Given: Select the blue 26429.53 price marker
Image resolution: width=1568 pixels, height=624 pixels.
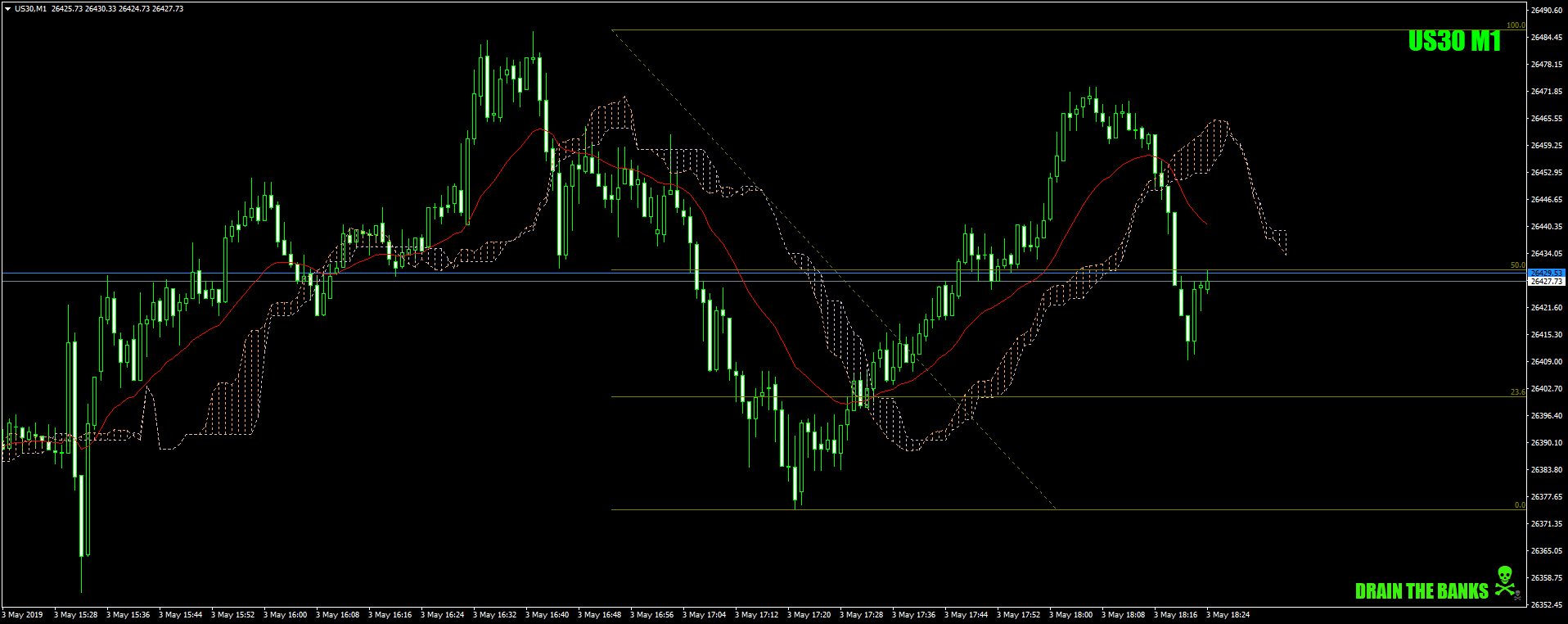Looking at the screenshot, I should (1547, 273).
